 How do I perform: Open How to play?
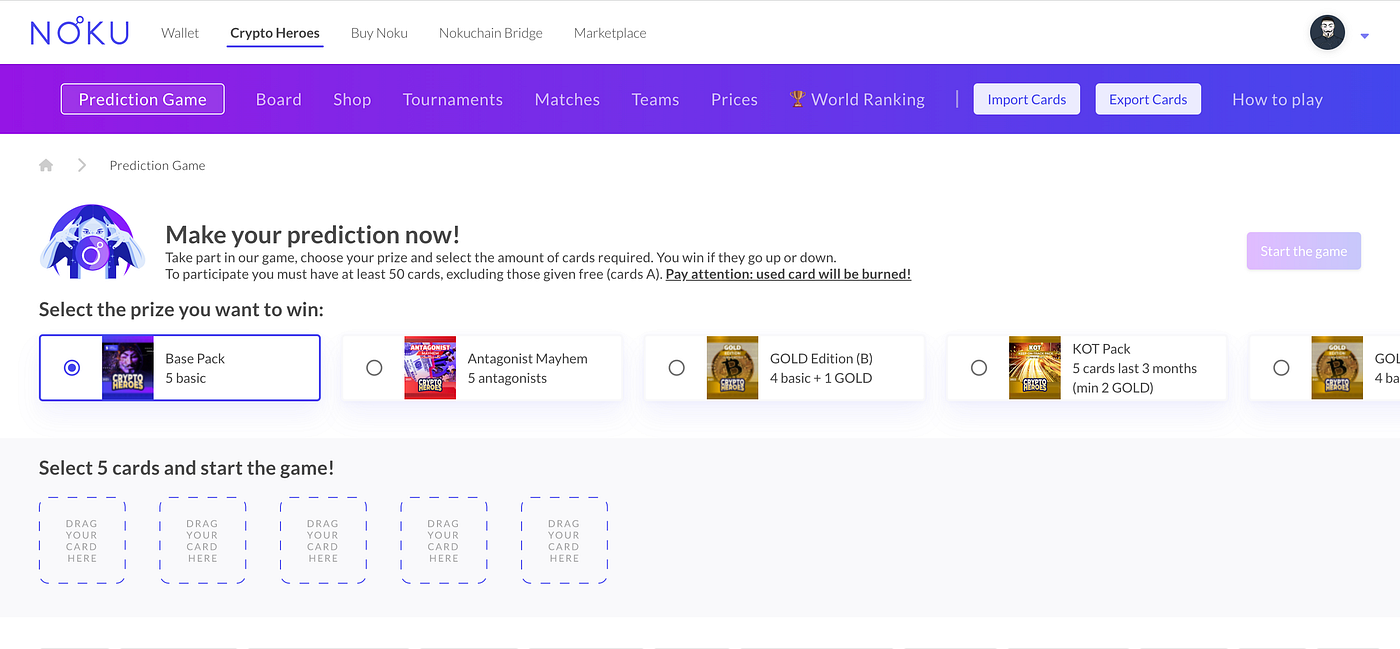coord(1277,99)
